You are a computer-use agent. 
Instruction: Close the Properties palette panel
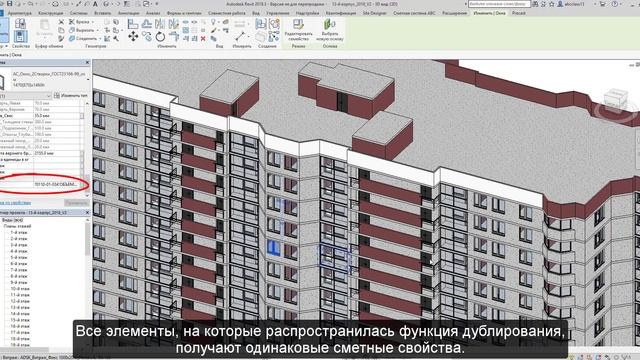pos(87,62)
